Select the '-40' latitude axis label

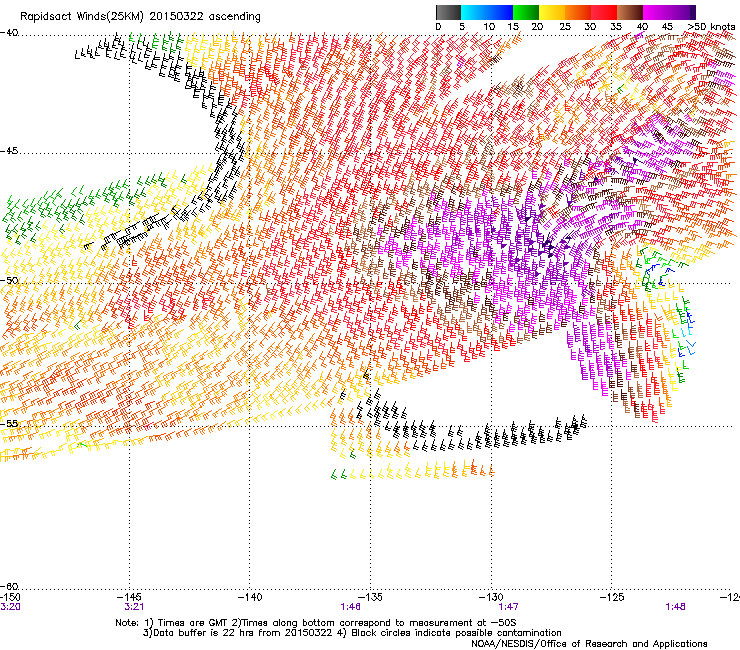9,33
